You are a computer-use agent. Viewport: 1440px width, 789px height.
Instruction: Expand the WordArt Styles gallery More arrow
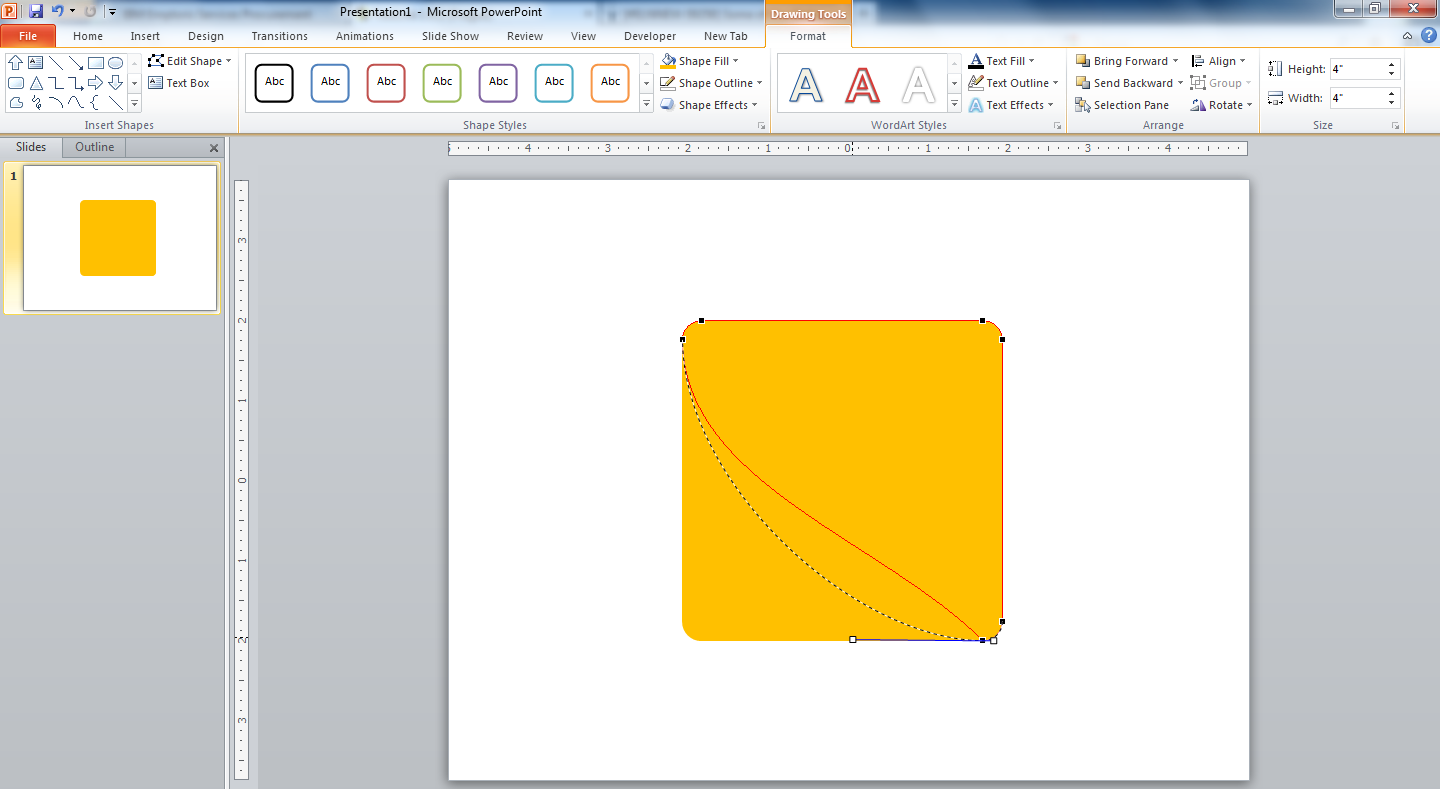point(954,104)
